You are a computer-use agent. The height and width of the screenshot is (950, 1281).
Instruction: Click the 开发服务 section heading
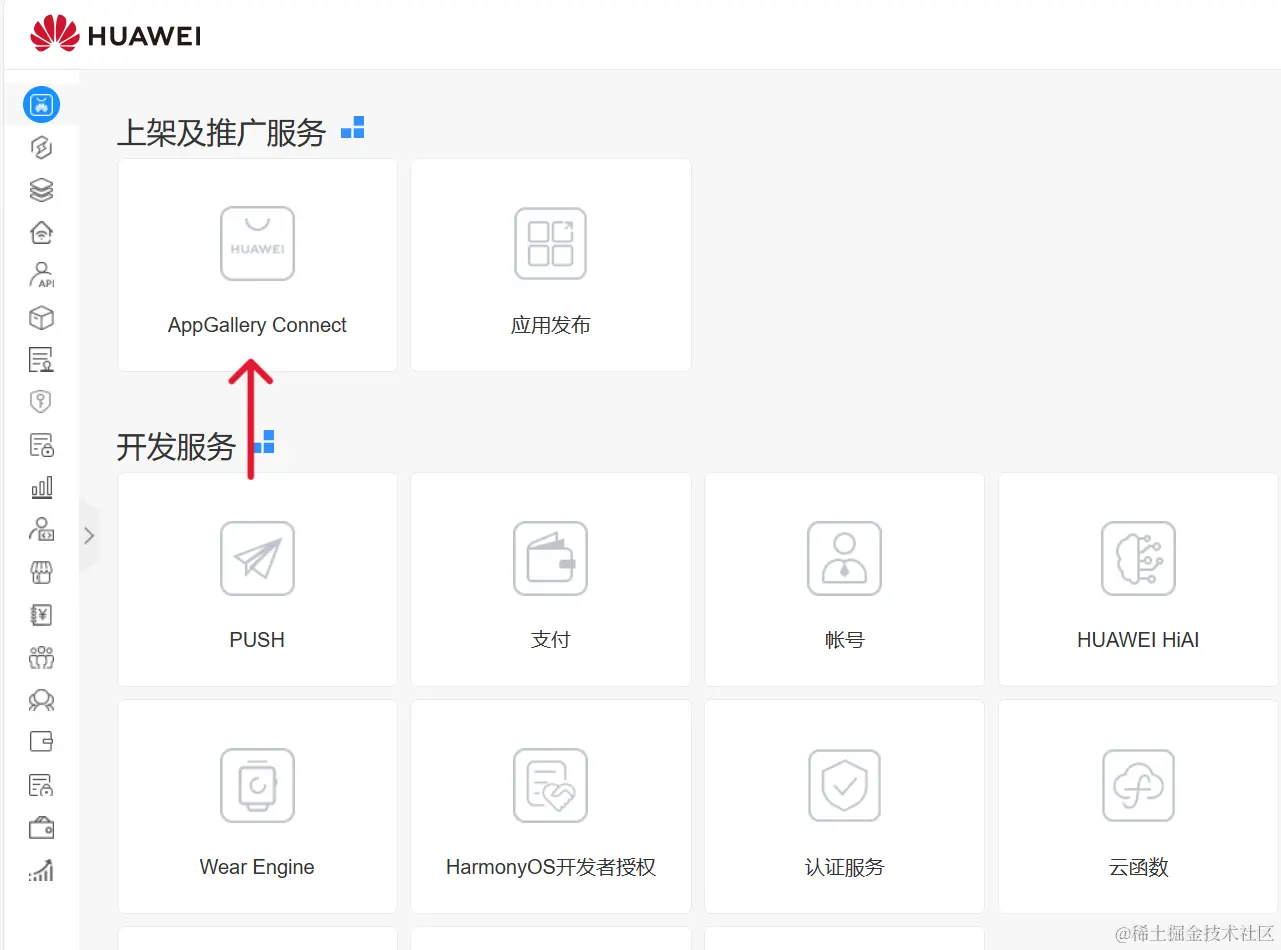pyautogui.click(x=176, y=446)
